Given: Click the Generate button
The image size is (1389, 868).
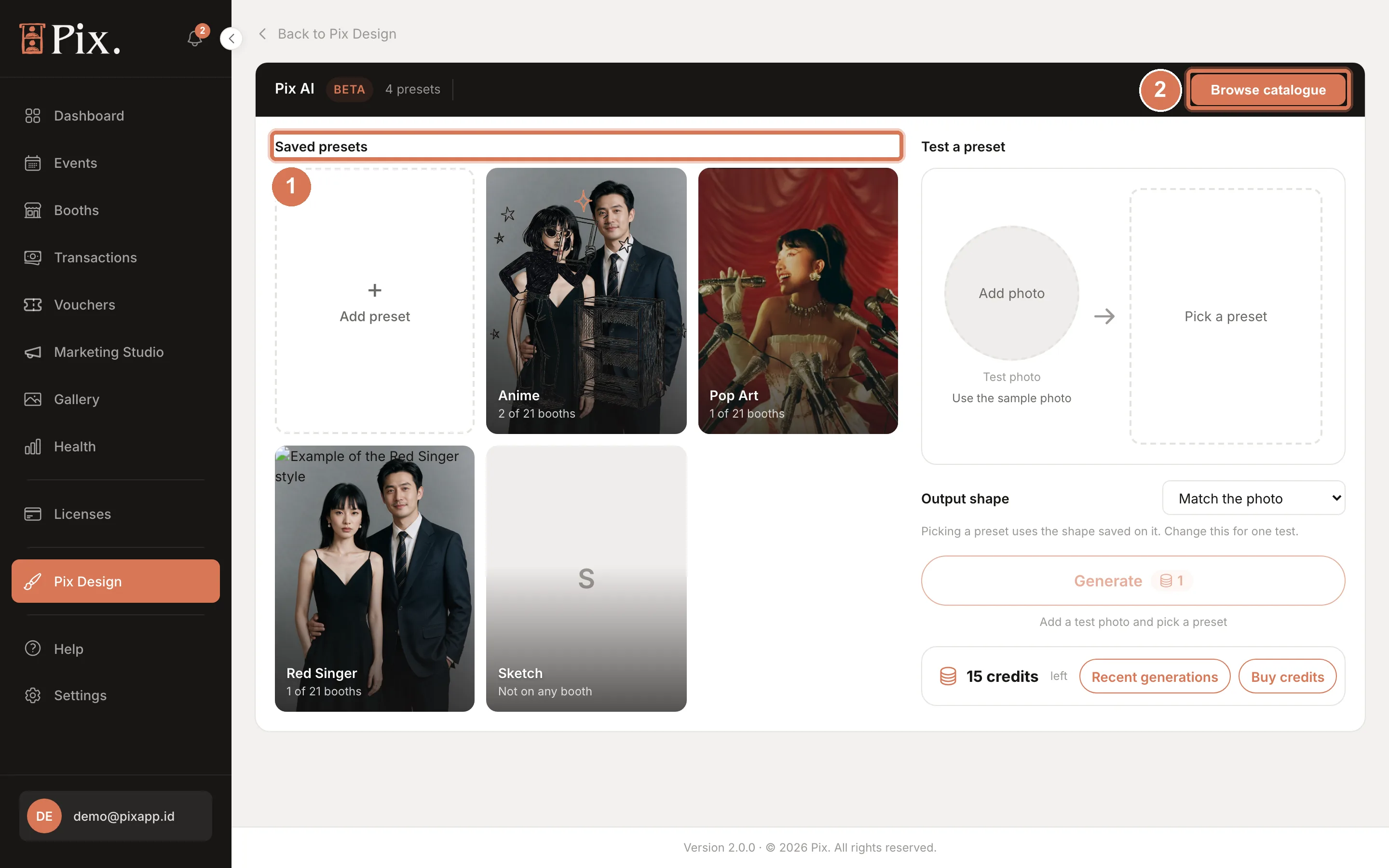Looking at the screenshot, I should click(1132, 581).
